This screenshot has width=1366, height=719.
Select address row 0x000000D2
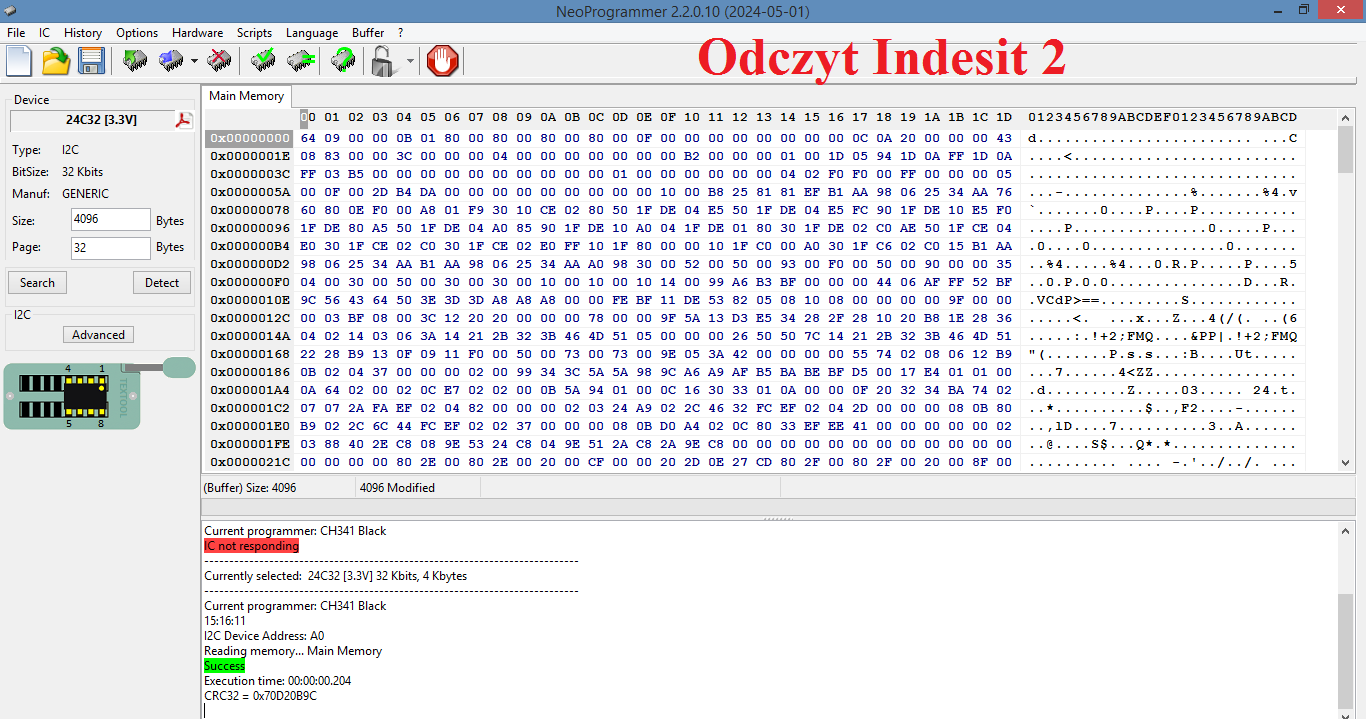click(250, 264)
